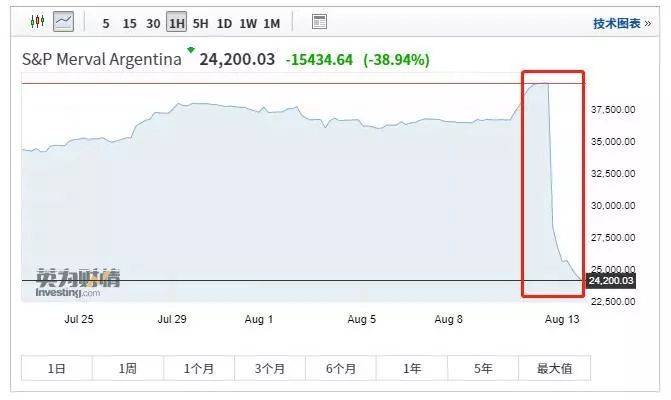Screen dimensions: 671x400
Task: Open the news overlay icon in toolbar
Action: pos(319,21)
